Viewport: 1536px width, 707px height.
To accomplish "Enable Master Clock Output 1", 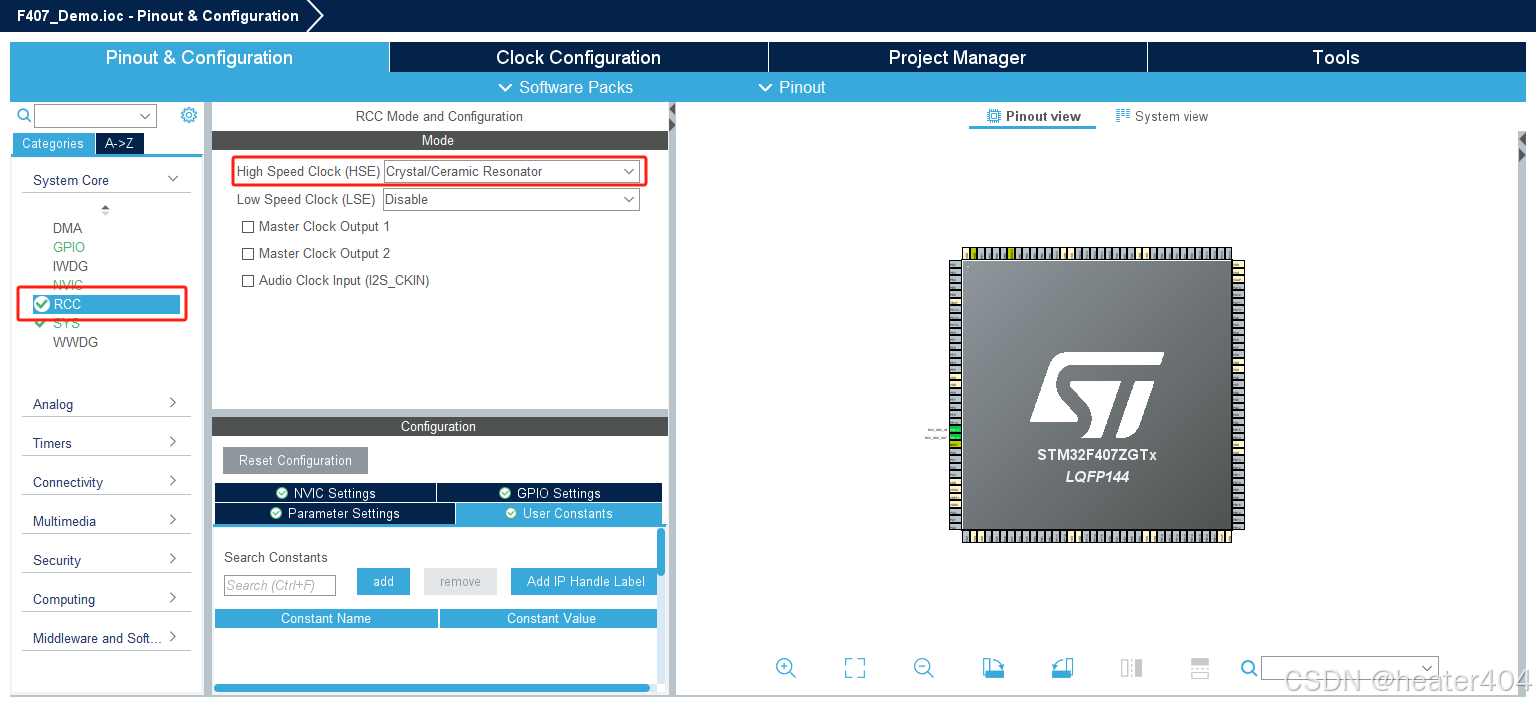I will point(248,227).
